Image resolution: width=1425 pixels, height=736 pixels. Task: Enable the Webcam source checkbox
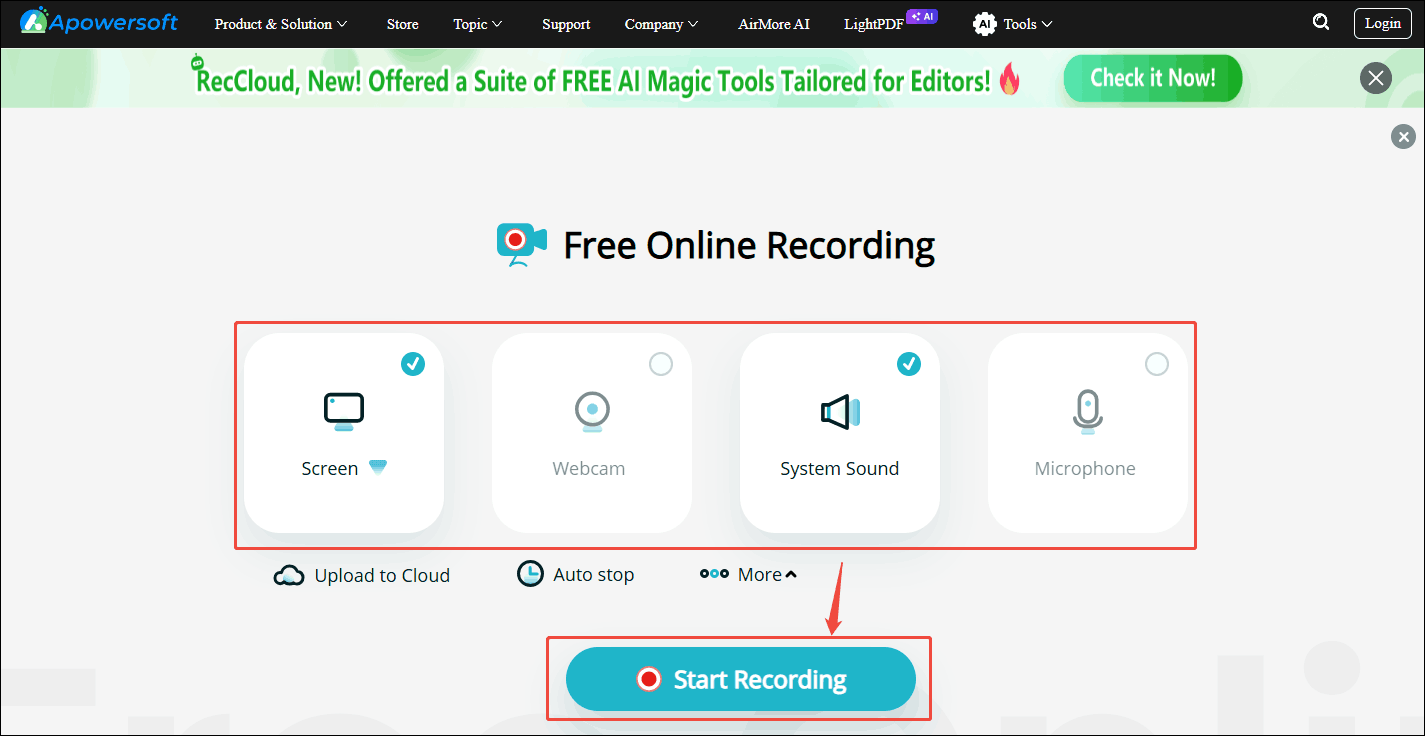pos(661,364)
